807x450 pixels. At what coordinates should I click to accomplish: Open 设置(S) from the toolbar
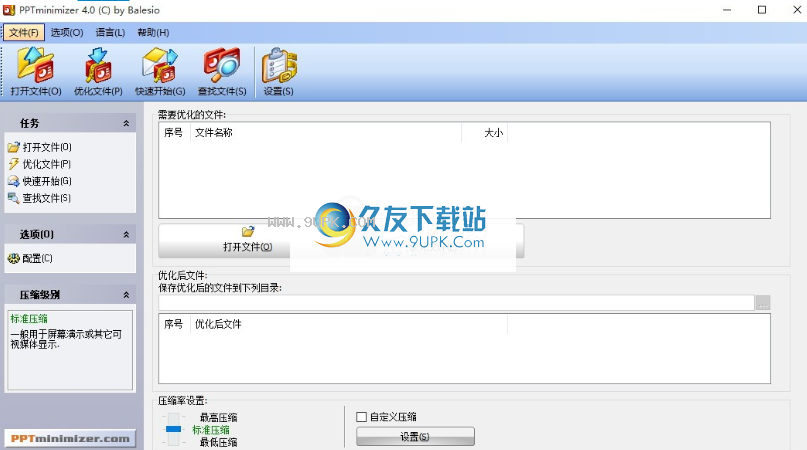coord(278,72)
